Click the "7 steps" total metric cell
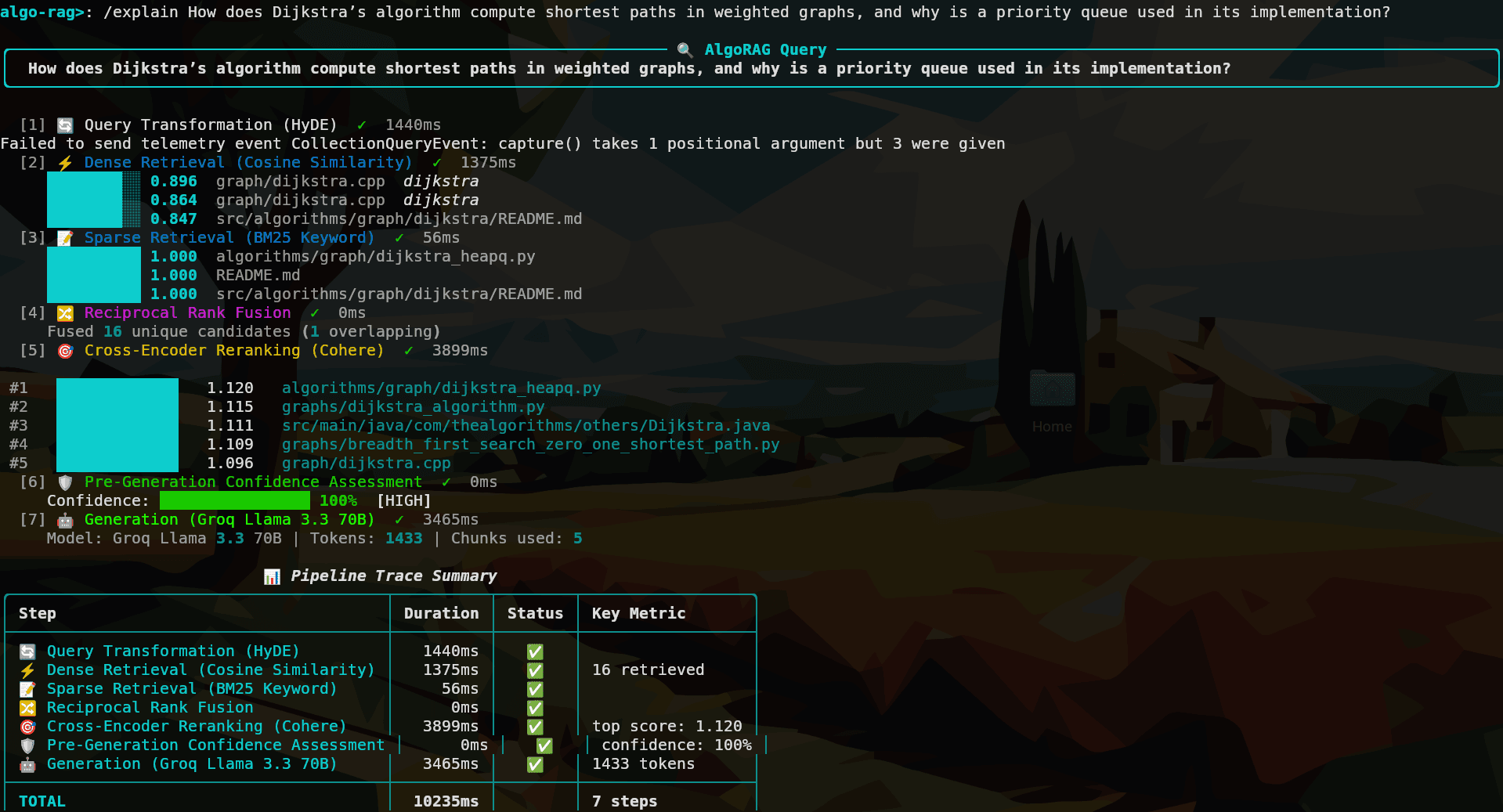1503x812 pixels. click(x=624, y=802)
